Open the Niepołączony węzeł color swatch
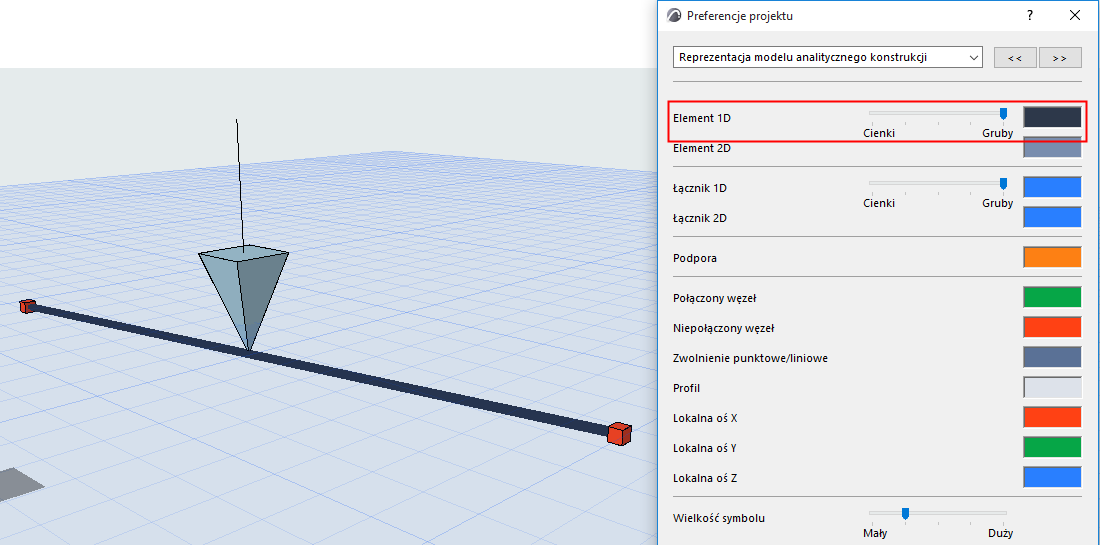The height and width of the screenshot is (545, 1100). point(1052,327)
